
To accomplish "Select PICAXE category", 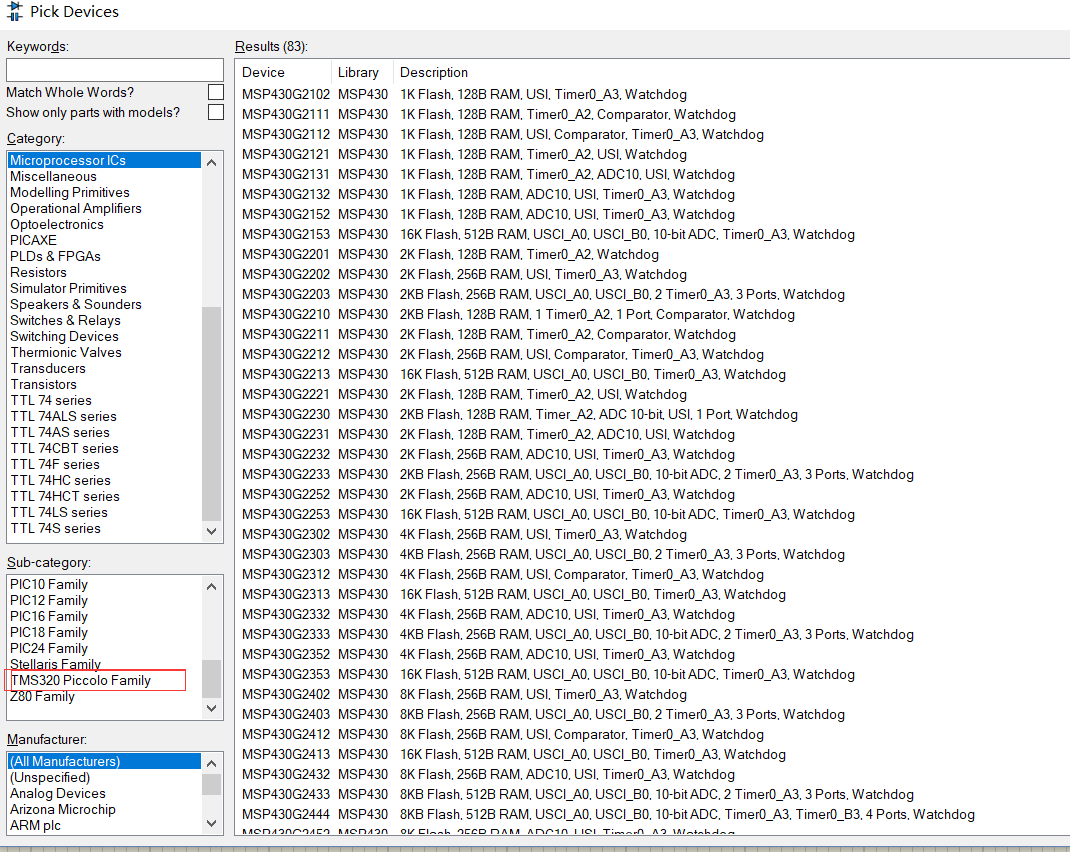I will coord(33,240).
